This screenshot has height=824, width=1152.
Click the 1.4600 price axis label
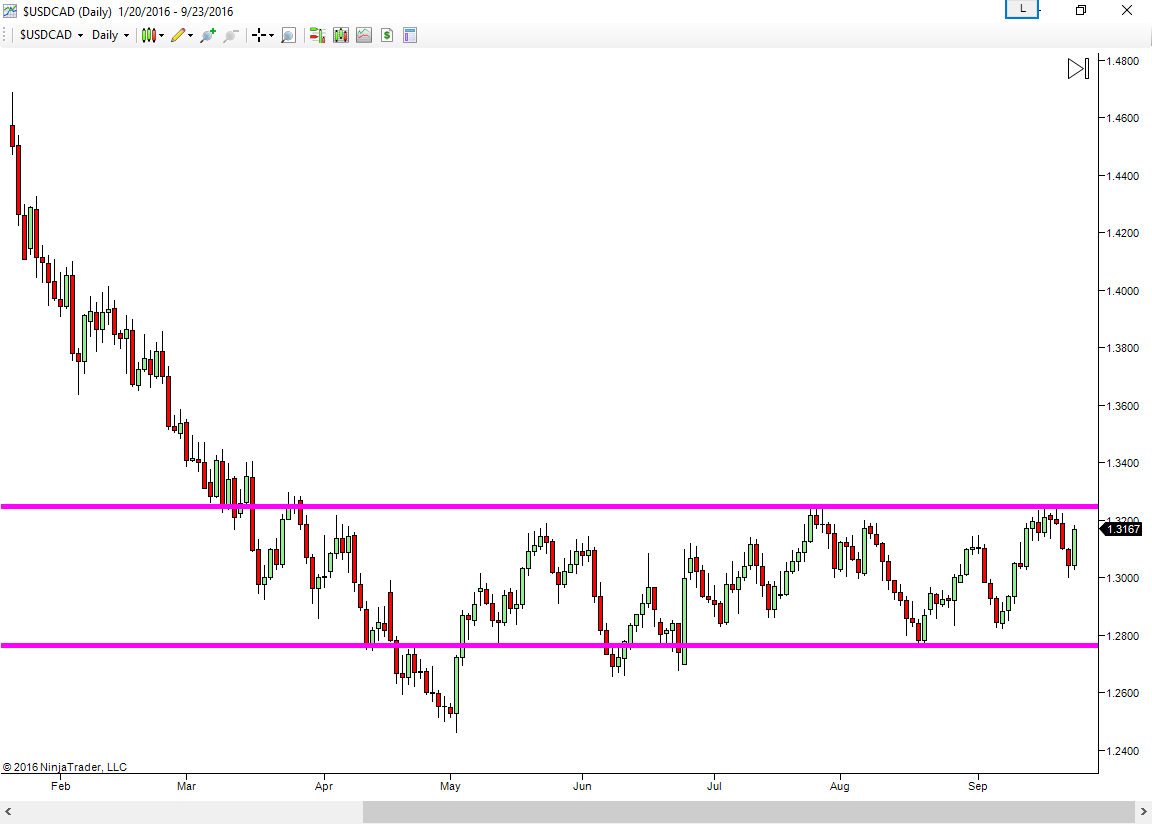point(1123,118)
